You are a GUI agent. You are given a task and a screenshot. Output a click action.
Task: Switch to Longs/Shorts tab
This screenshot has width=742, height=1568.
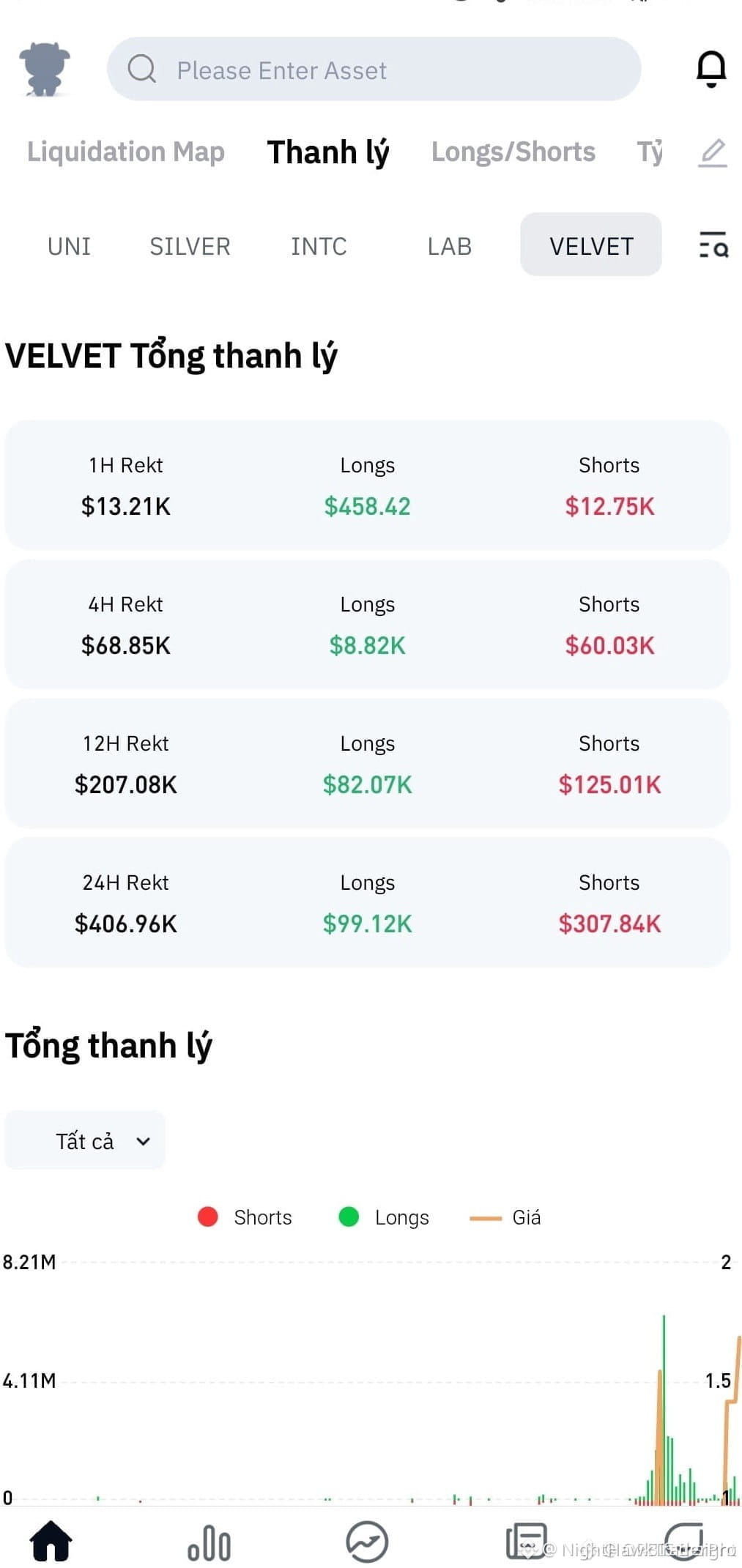(x=513, y=152)
